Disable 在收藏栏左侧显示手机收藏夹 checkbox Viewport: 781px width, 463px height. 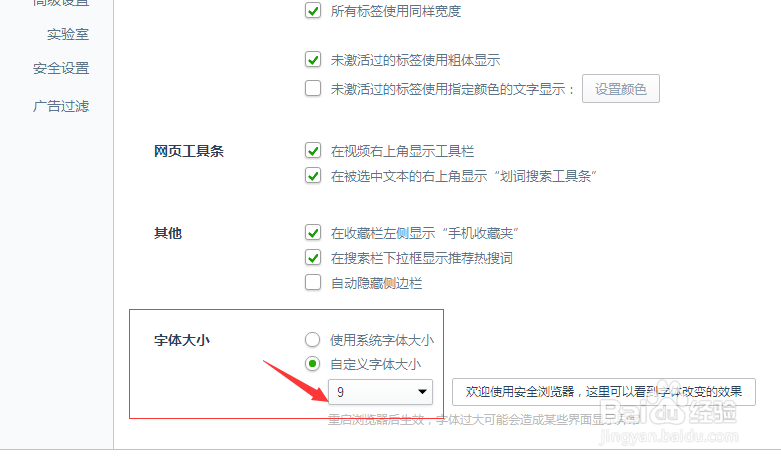click(x=313, y=232)
